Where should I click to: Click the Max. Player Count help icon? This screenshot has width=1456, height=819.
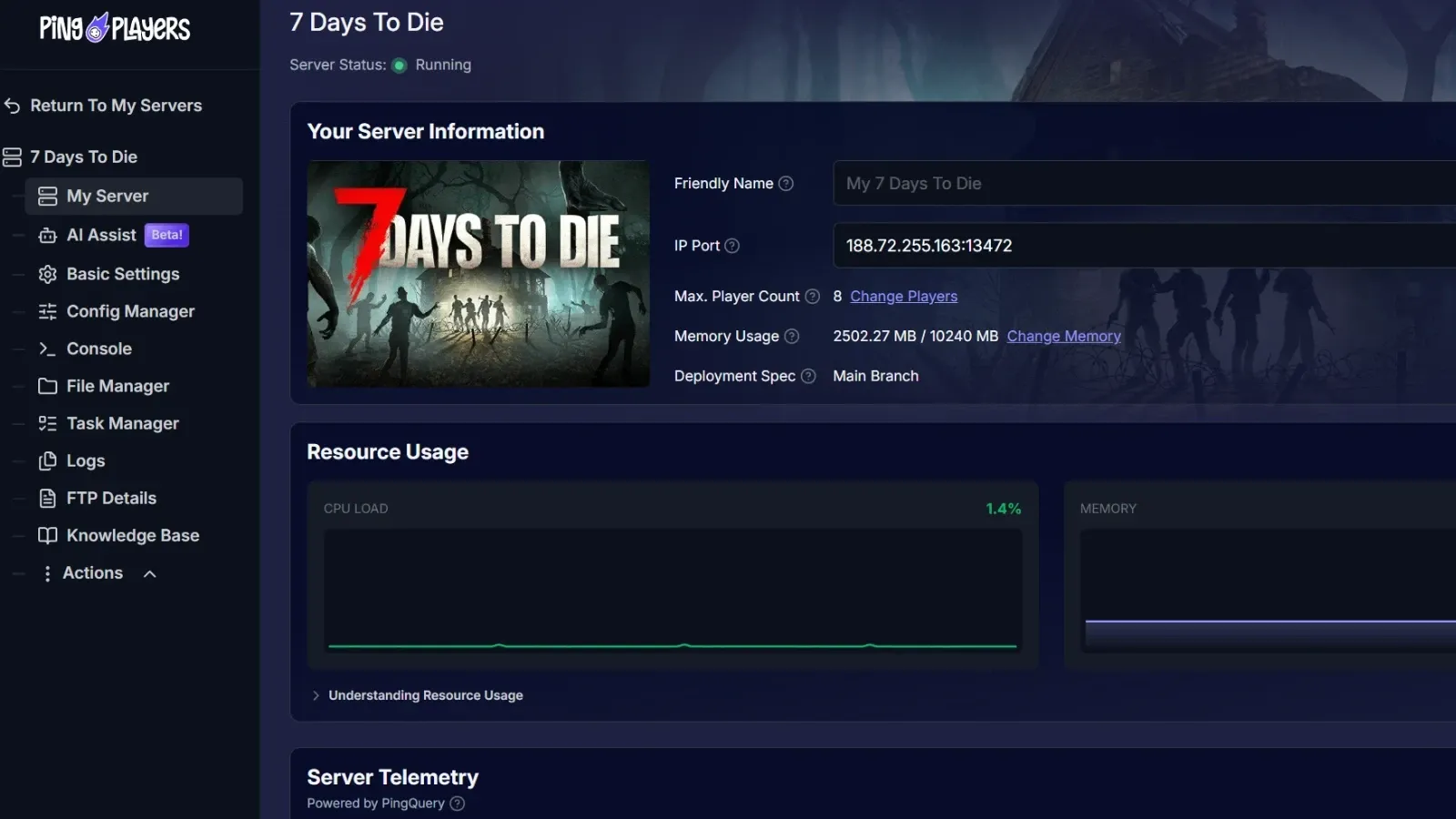tap(813, 296)
